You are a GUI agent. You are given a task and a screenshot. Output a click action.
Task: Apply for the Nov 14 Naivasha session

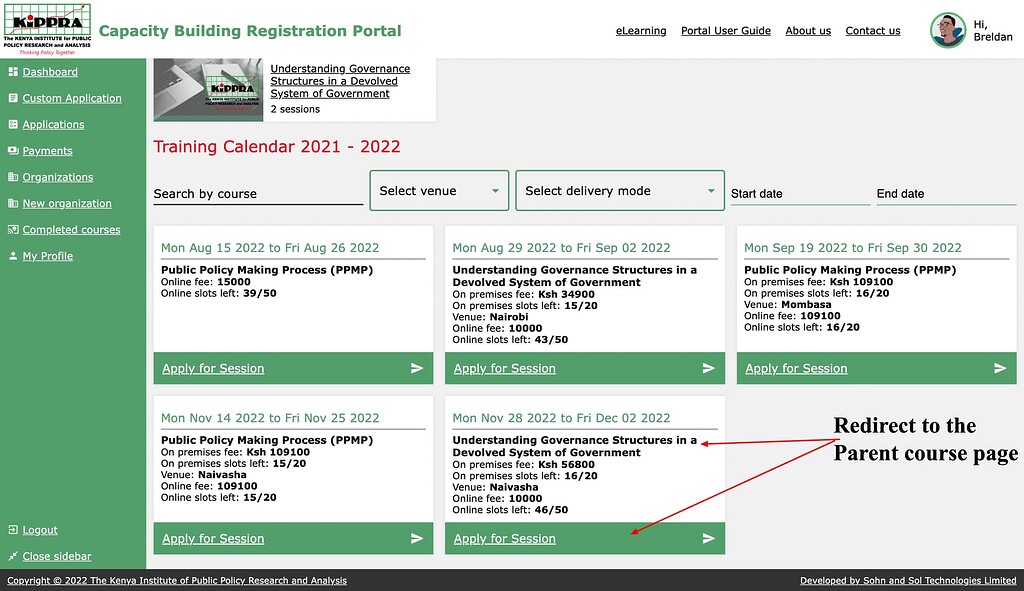213,538
